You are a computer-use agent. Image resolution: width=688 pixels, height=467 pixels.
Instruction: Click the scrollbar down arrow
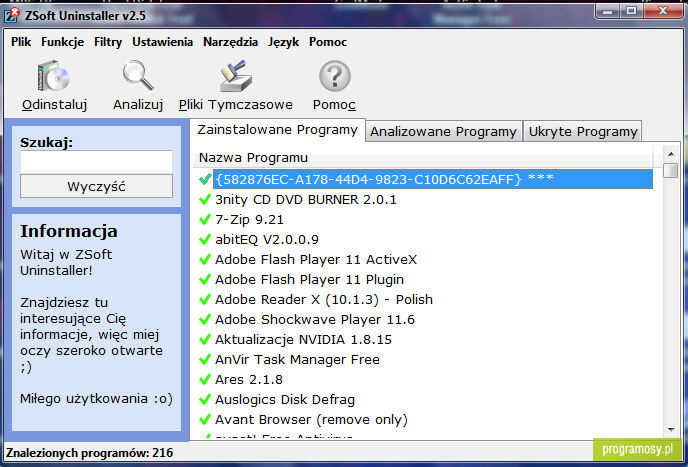click(x=670, y=430)
